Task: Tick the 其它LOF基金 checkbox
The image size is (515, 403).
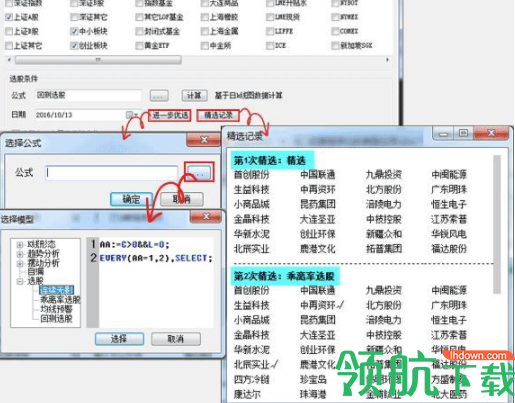Action: pos(139,17)
